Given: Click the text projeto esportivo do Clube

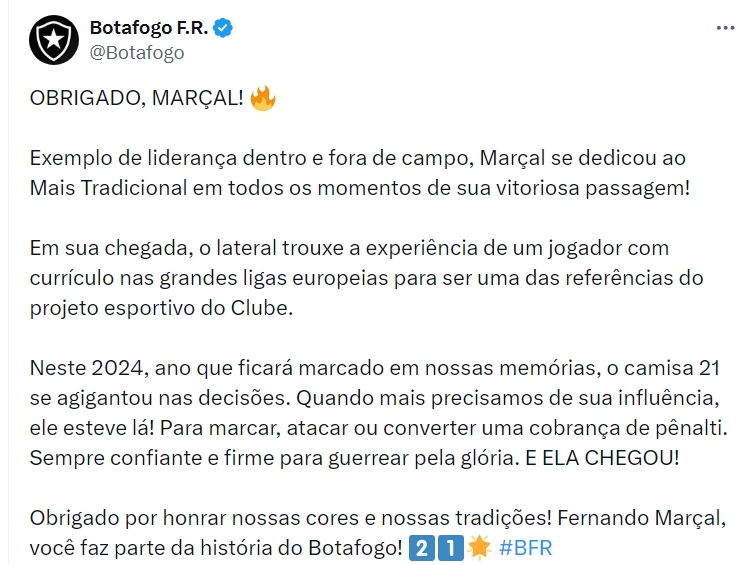Looking at the screenshot, I should 161,308.
